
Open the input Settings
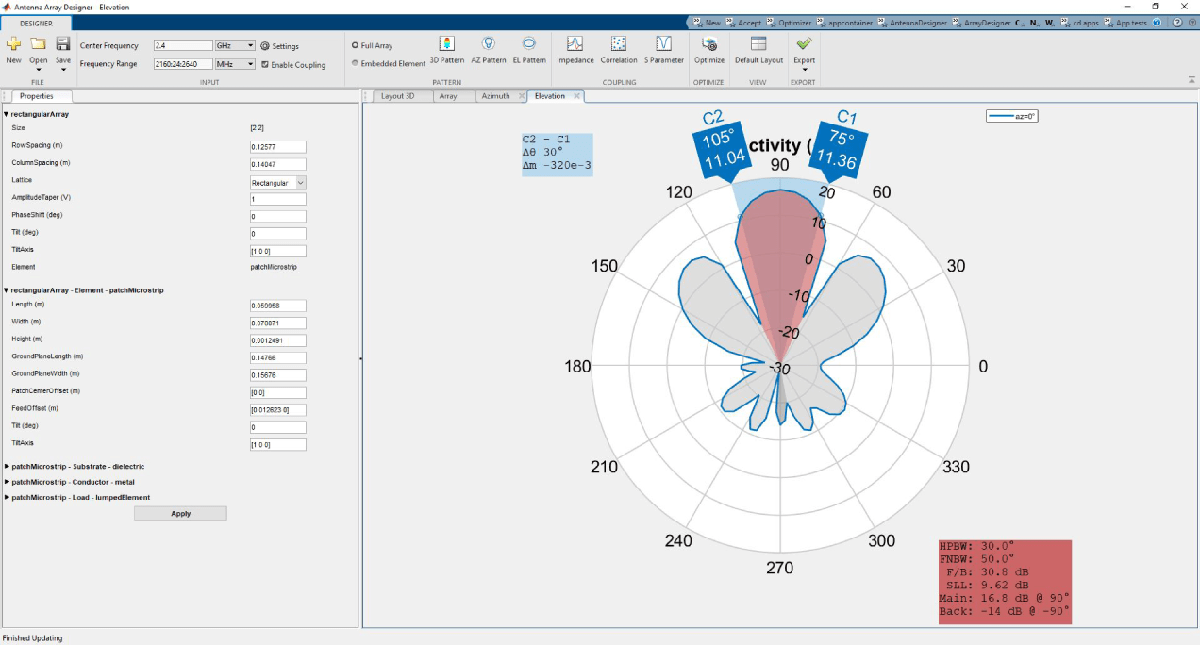(x=279, y=46)
